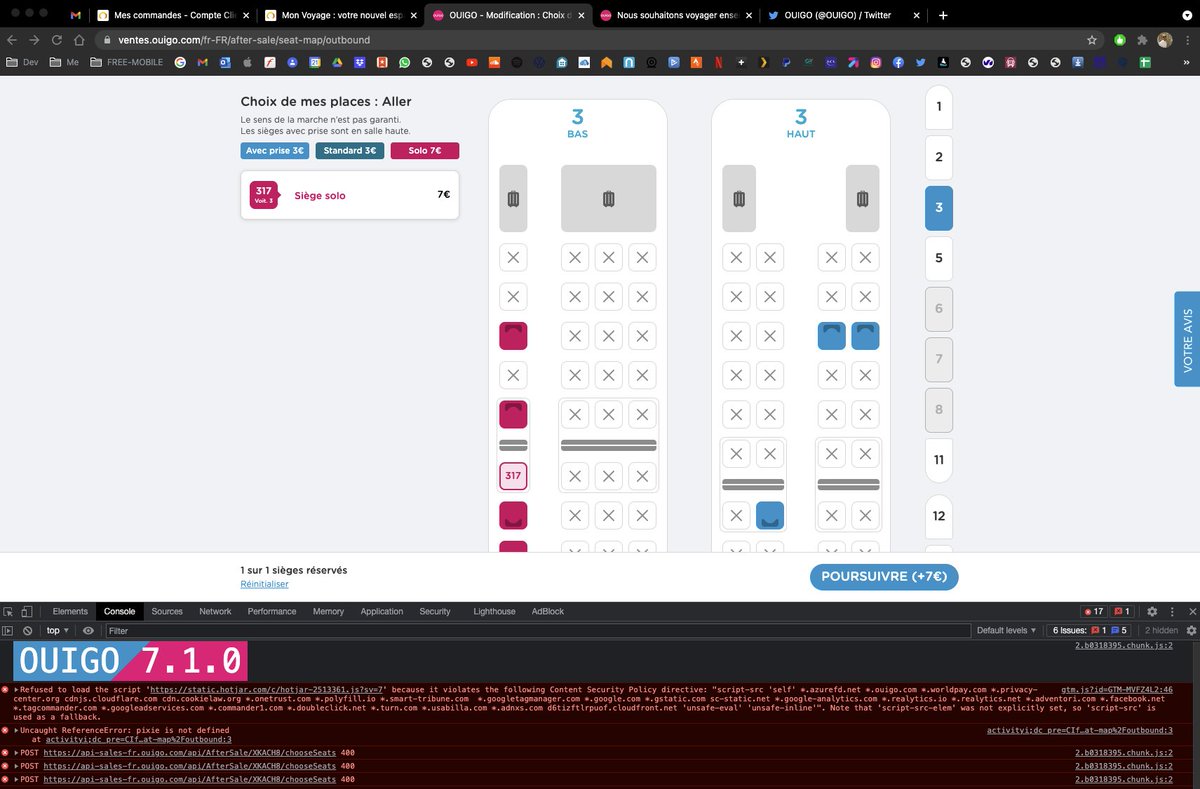Select coach 5 in the coach list

tap(939, 258)
